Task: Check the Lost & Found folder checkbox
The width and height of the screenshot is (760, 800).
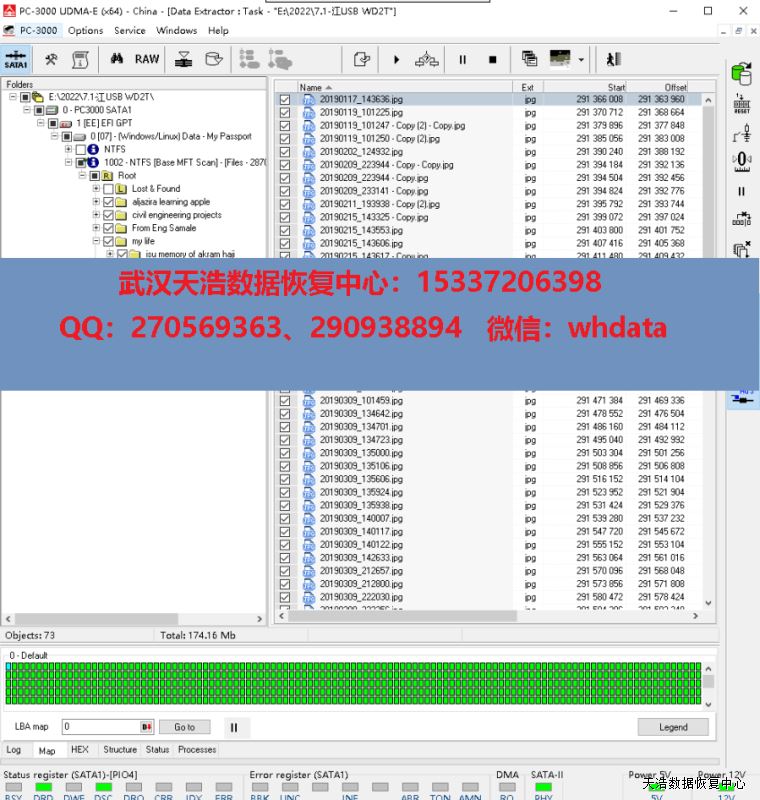Action: 108,189
